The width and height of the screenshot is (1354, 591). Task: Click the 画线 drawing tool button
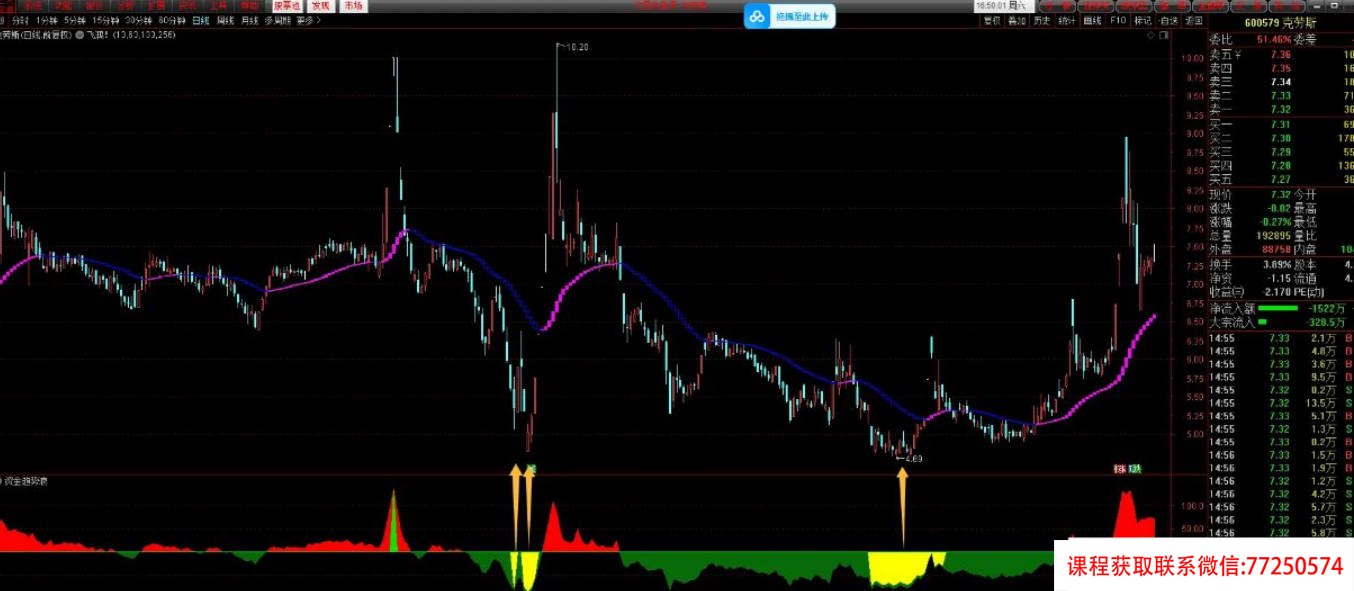(1093, 20)
